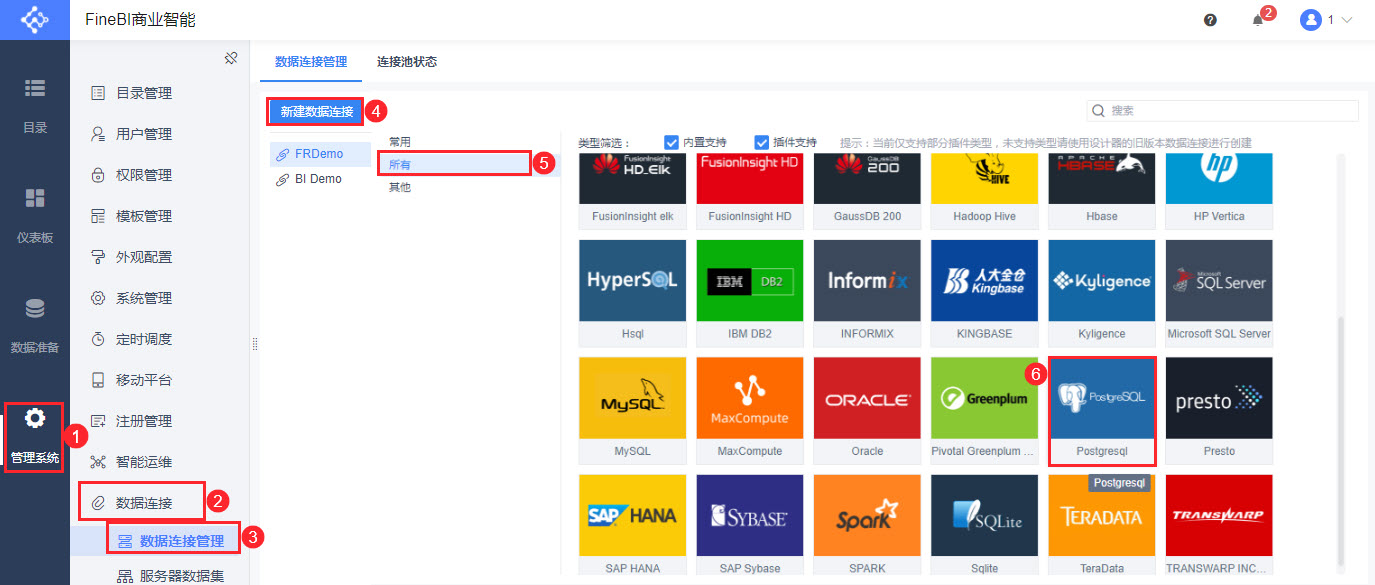The width and height of the screenshot is (1375, 585).
Task: Select the Hadoop Hive database tile
Action: tap(984, 191)
